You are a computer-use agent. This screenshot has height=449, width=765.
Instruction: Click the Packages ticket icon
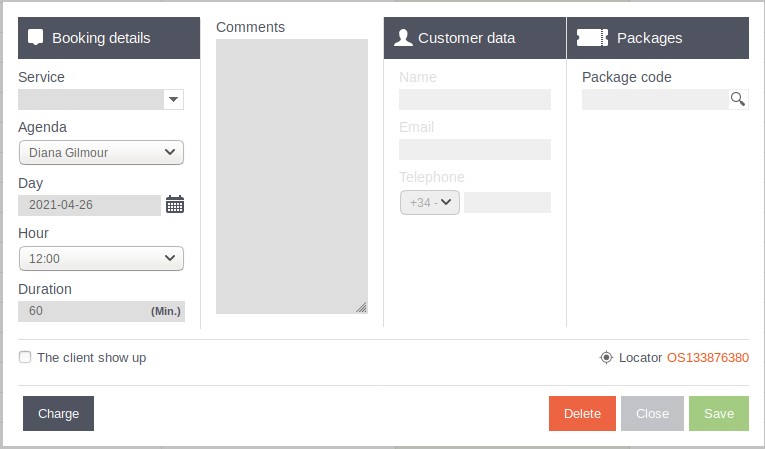pyautogui.click(x=592, y=38)
